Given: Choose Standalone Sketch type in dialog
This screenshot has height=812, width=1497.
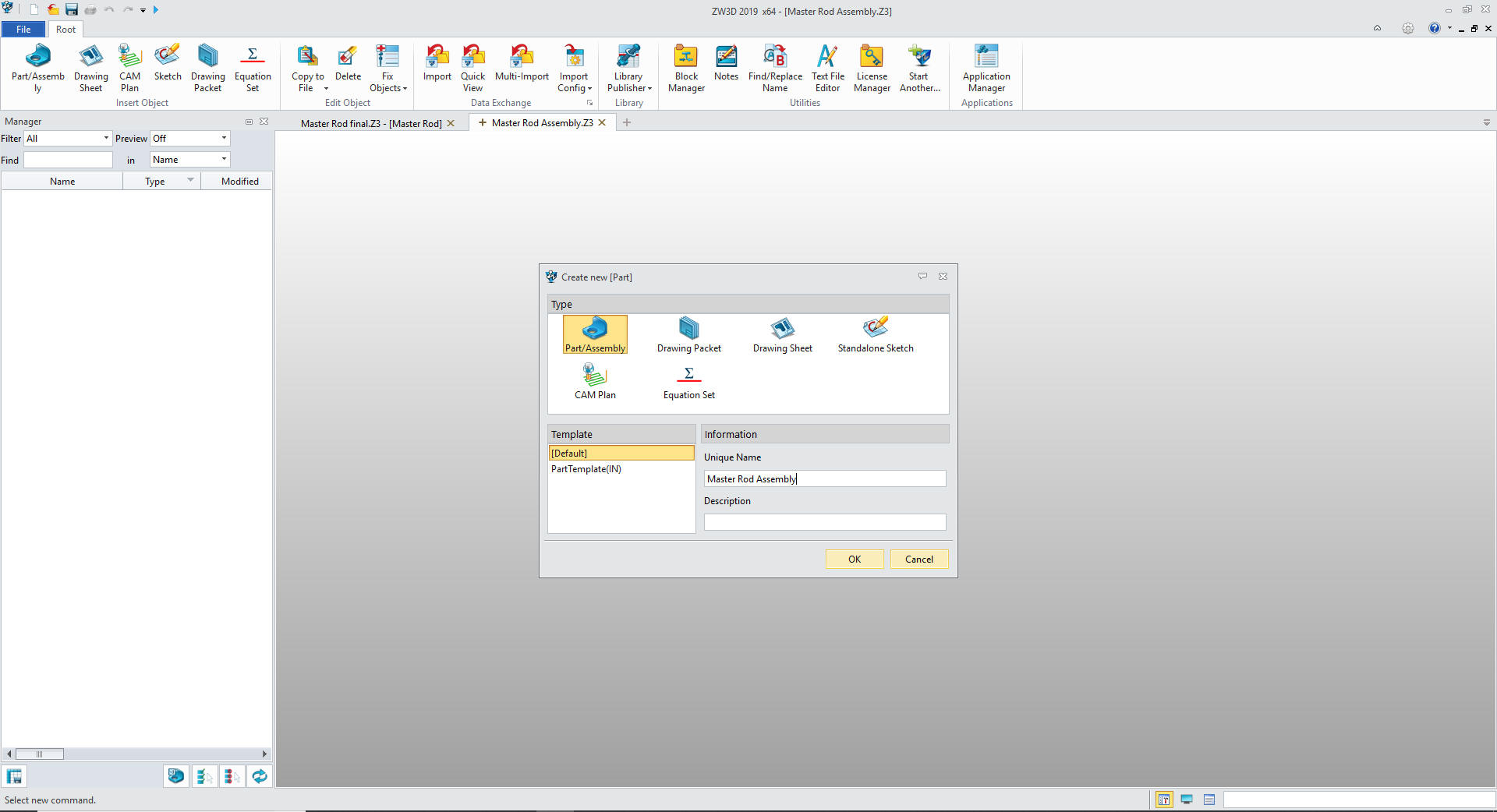Looking at the screenshot, I should (875, 335).
